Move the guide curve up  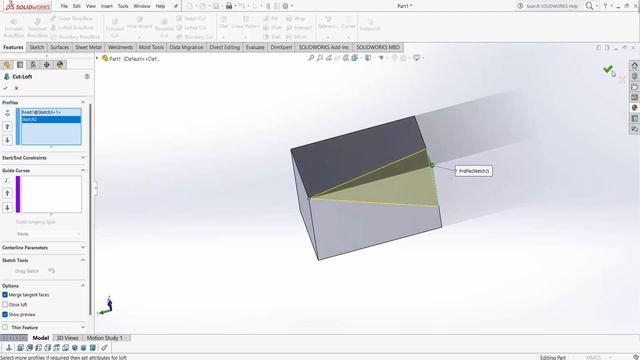(7, 193)
